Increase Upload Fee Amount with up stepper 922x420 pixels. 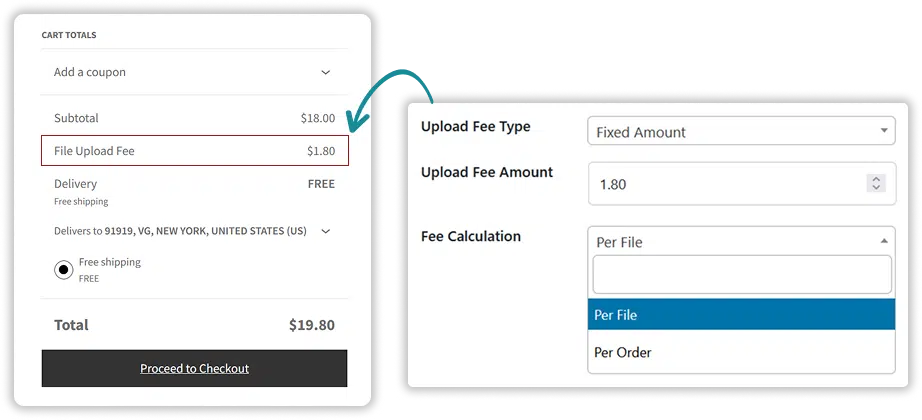coord(876,178)
